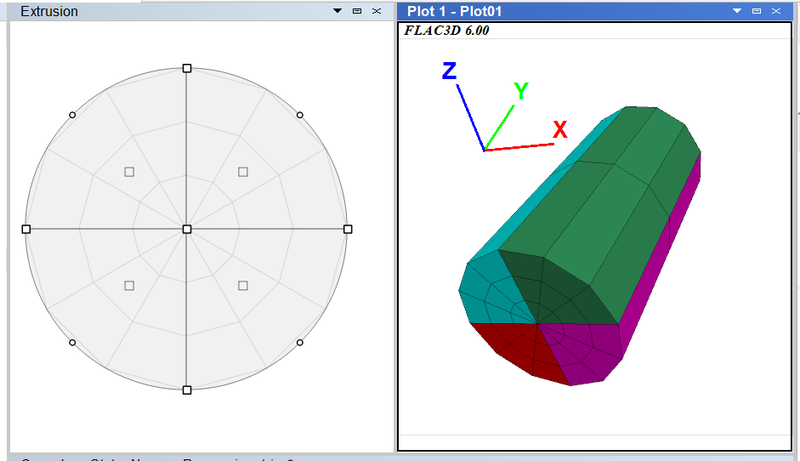The height and width of the screenshot is (461, 800).
Task: Click the blue Z axis label
Action: click(x=449, y=70)
